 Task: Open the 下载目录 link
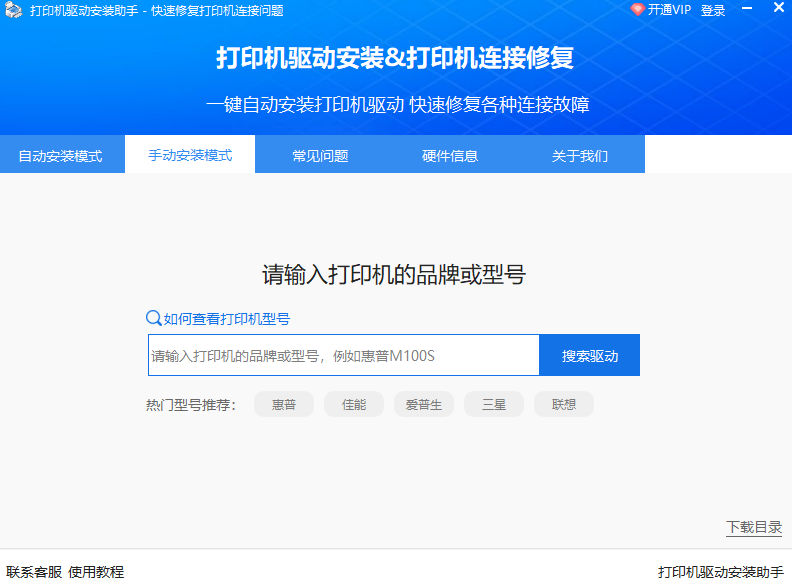753,527
